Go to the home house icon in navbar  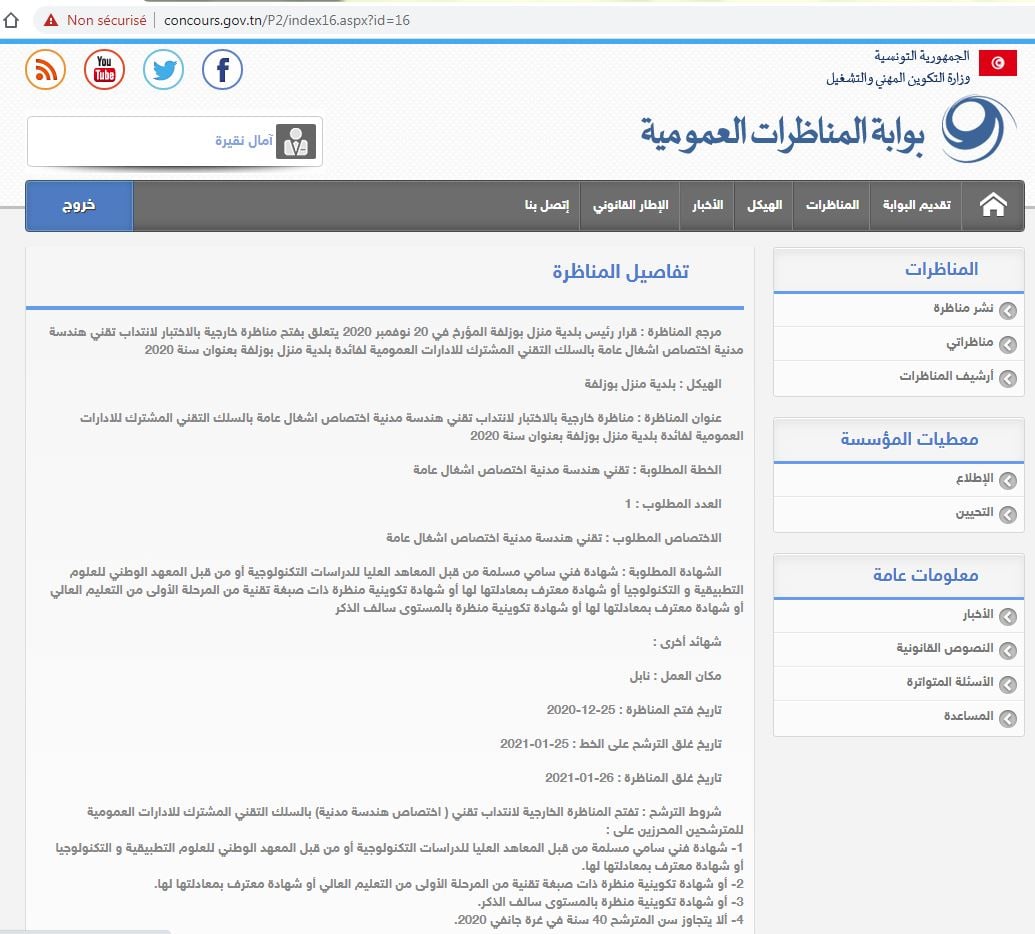tap(993, 205)
